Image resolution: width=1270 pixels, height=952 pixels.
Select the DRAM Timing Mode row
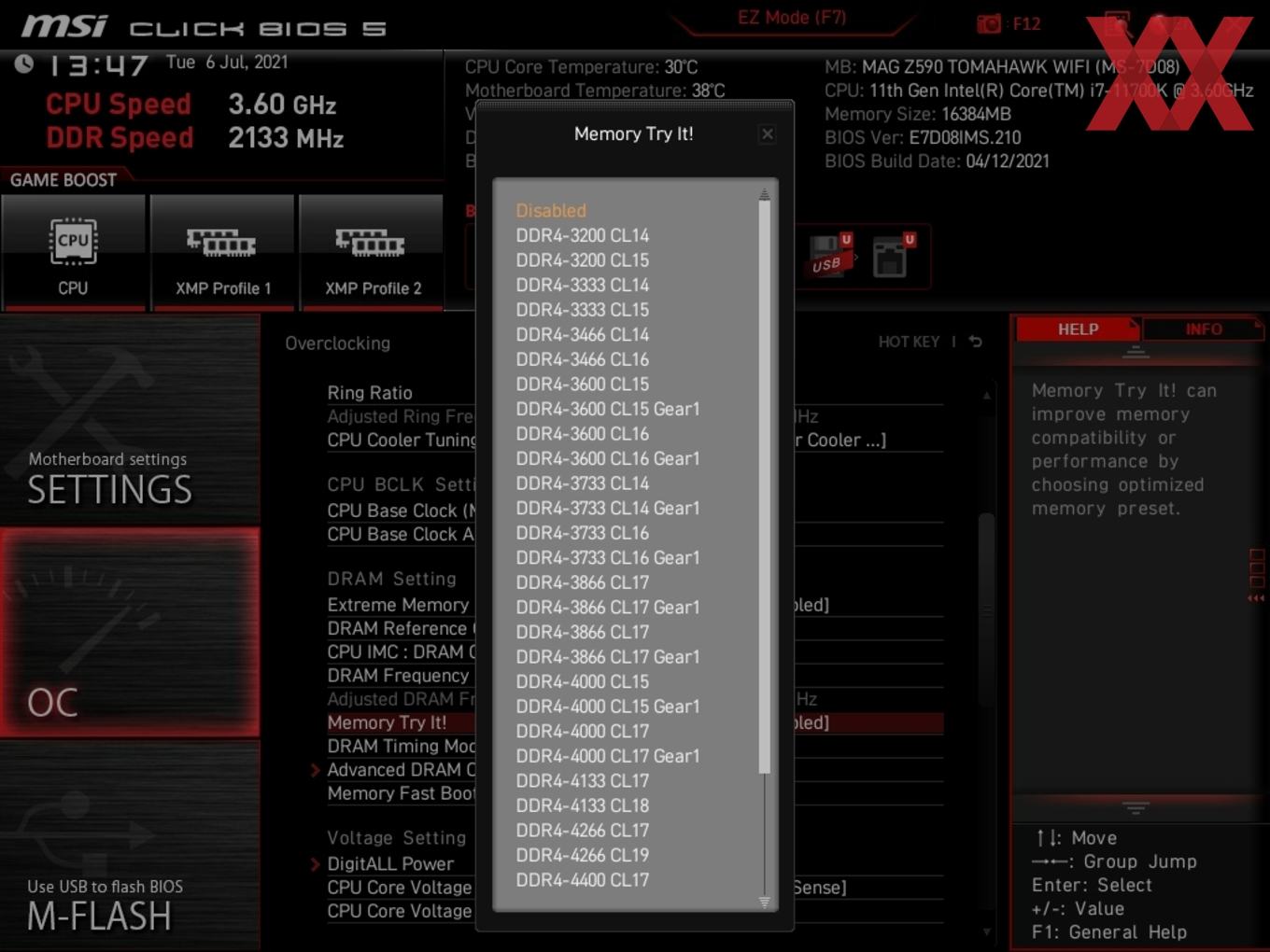[x=402, y=746]
